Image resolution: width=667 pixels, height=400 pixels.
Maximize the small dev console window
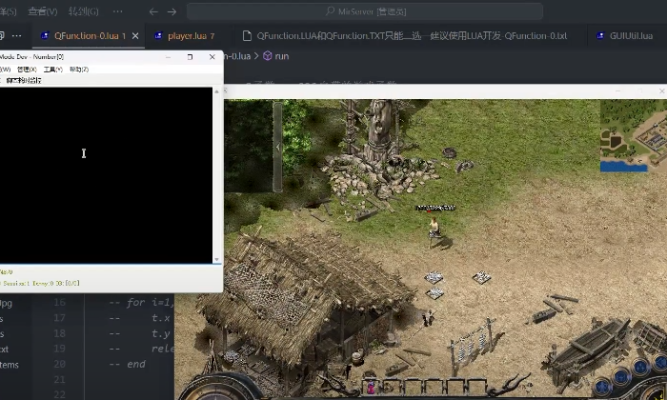(x=190, y=57)
